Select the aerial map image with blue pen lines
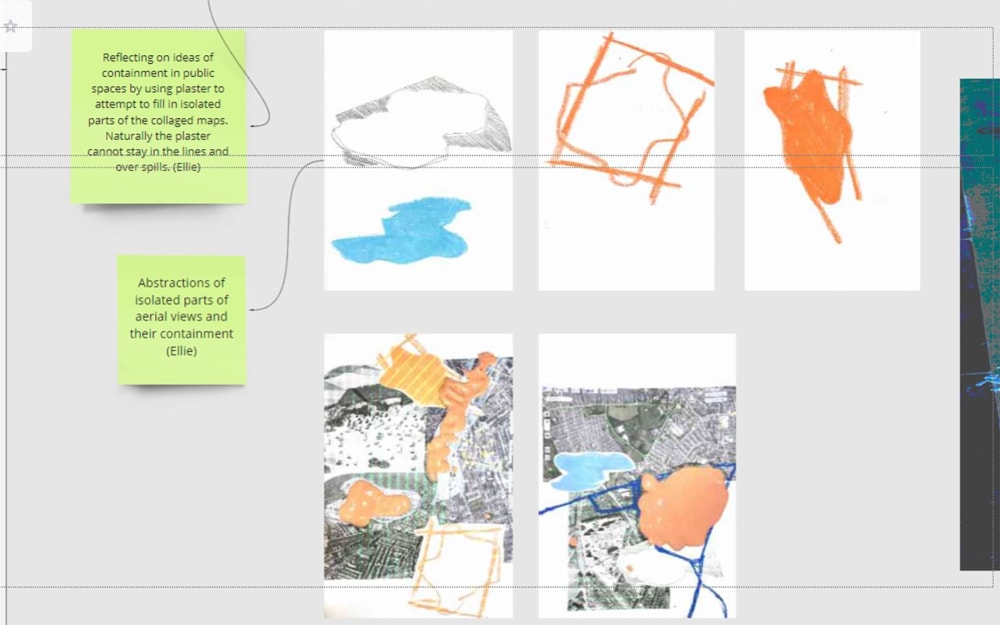The image size is (1000, 625). (x=637, y=476)
